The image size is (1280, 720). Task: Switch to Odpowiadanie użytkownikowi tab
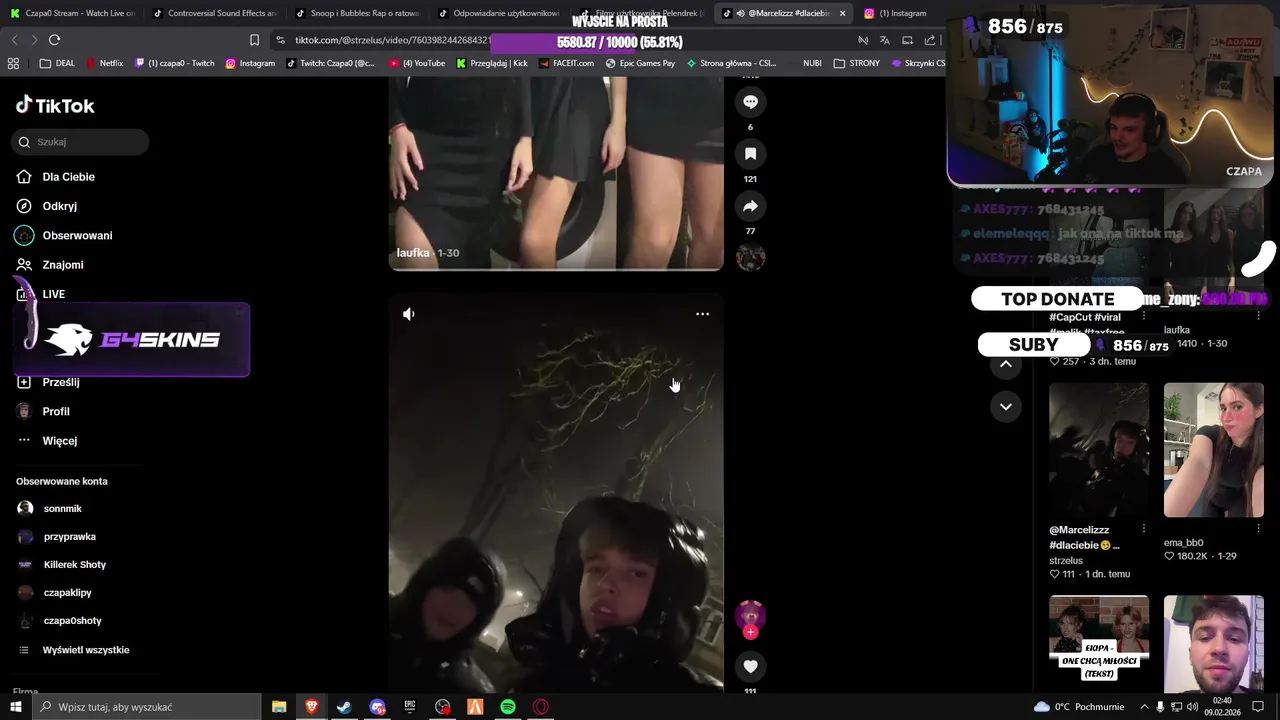pos(498,13)
